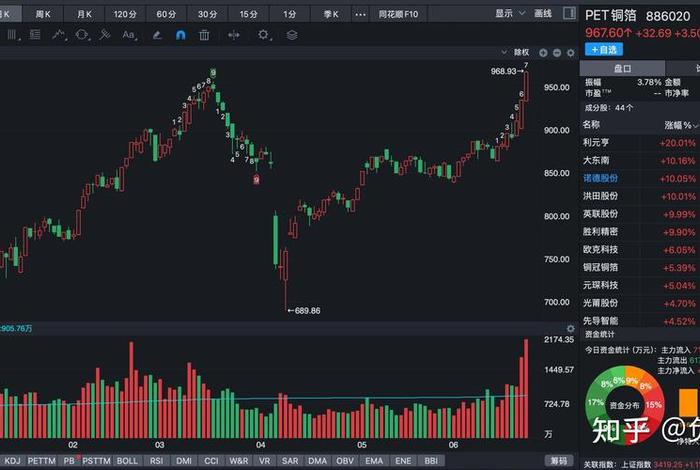This screenshot has height=470, width=700.
Task: Enable the CCI indicator
Action: pos(211,461)
